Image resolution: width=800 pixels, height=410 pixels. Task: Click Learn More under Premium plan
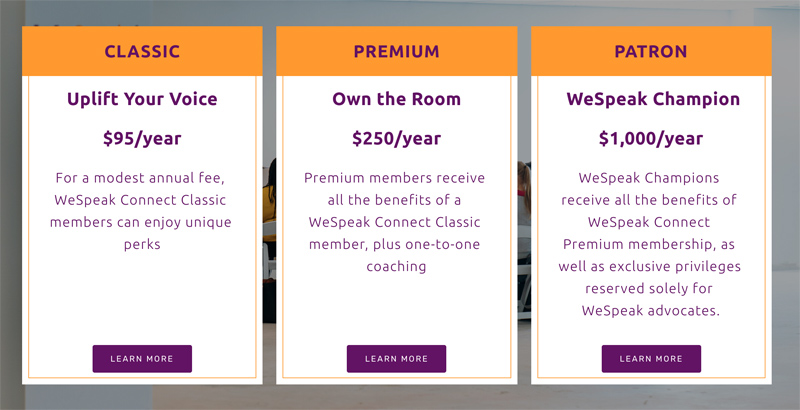(x=396, y=358)
